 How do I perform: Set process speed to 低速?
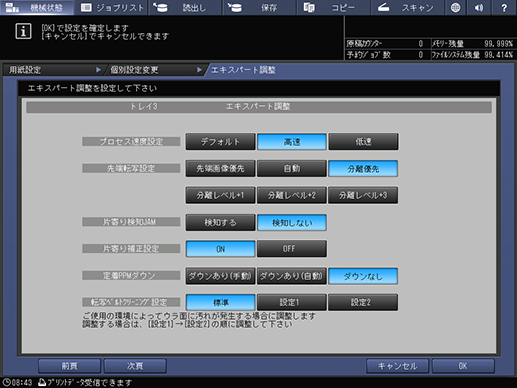coord(363,142)
